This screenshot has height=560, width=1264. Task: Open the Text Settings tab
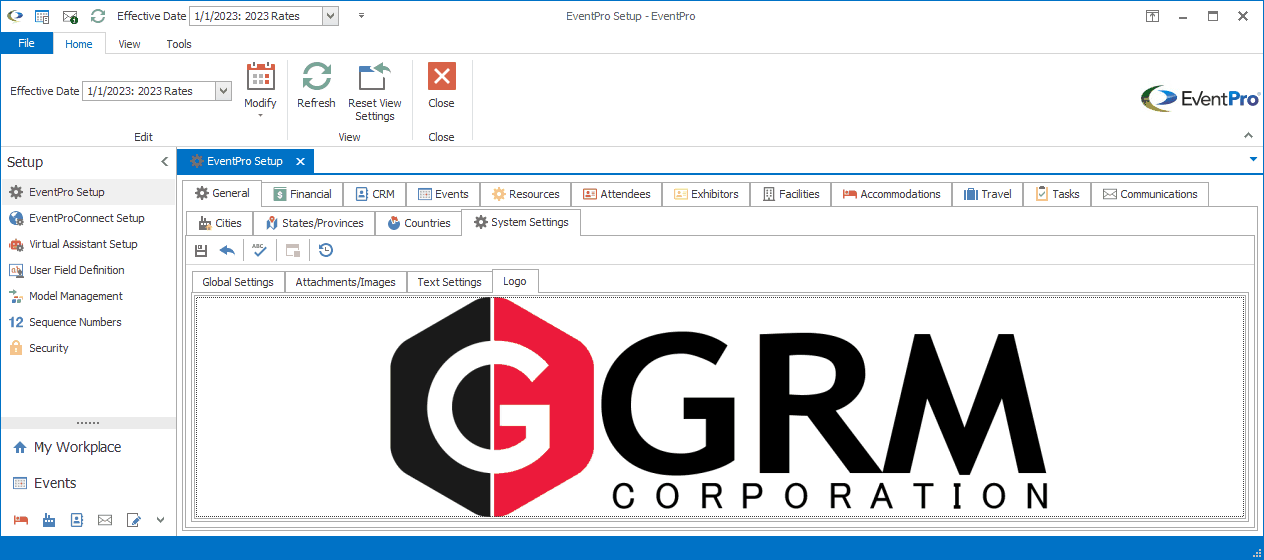tap(449, 282)
